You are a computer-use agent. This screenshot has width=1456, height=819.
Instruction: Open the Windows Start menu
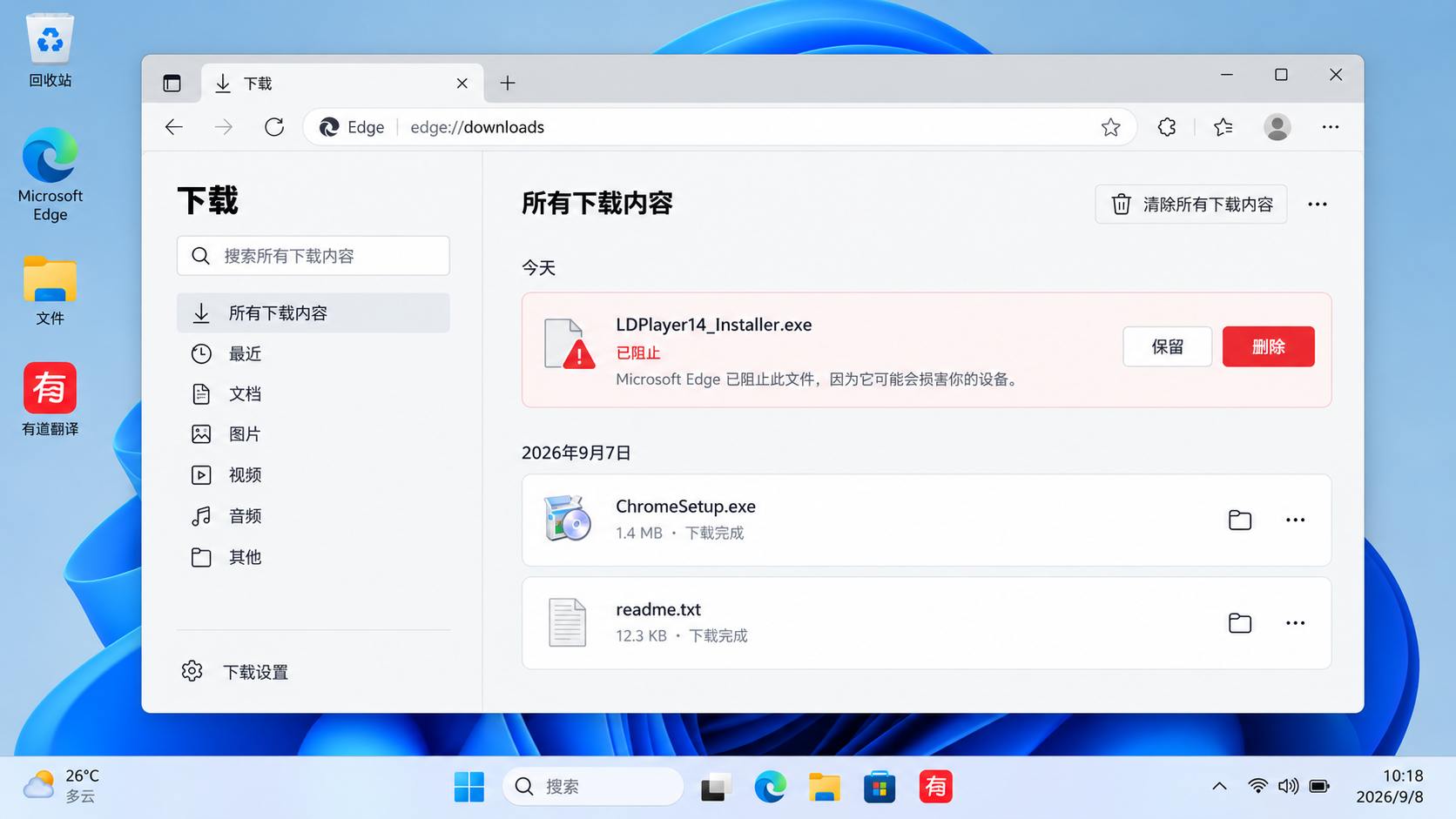(469, 787)
